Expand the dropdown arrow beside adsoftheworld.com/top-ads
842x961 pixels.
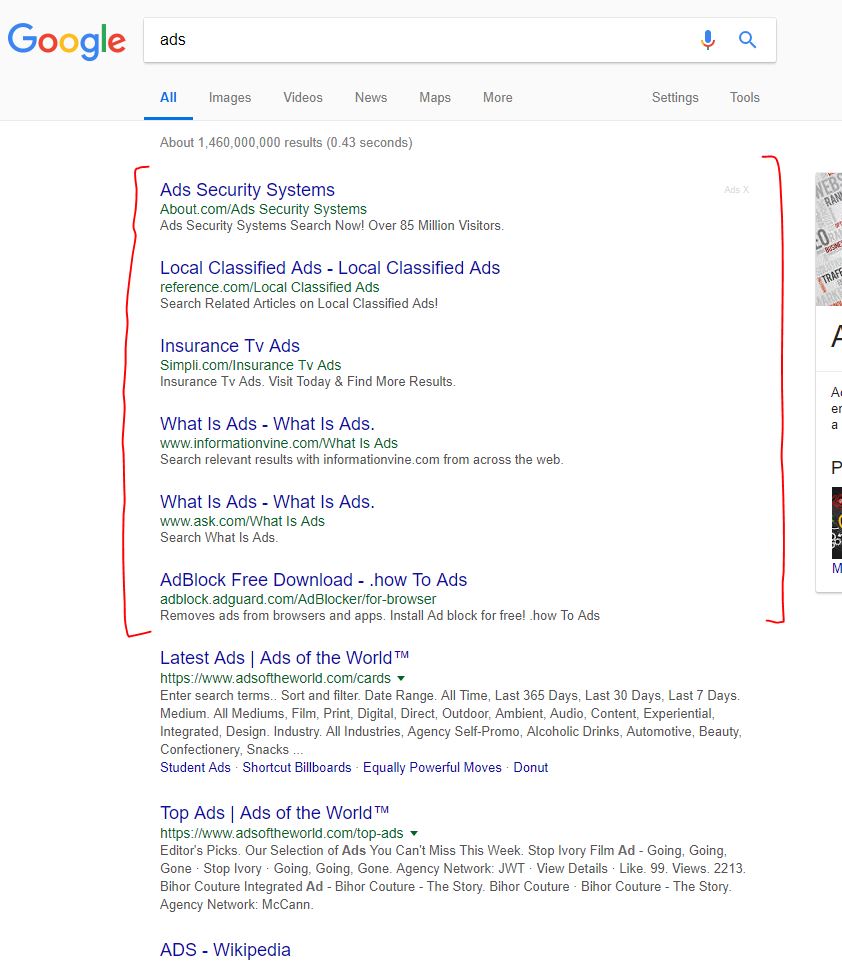[x=414, y=834]
